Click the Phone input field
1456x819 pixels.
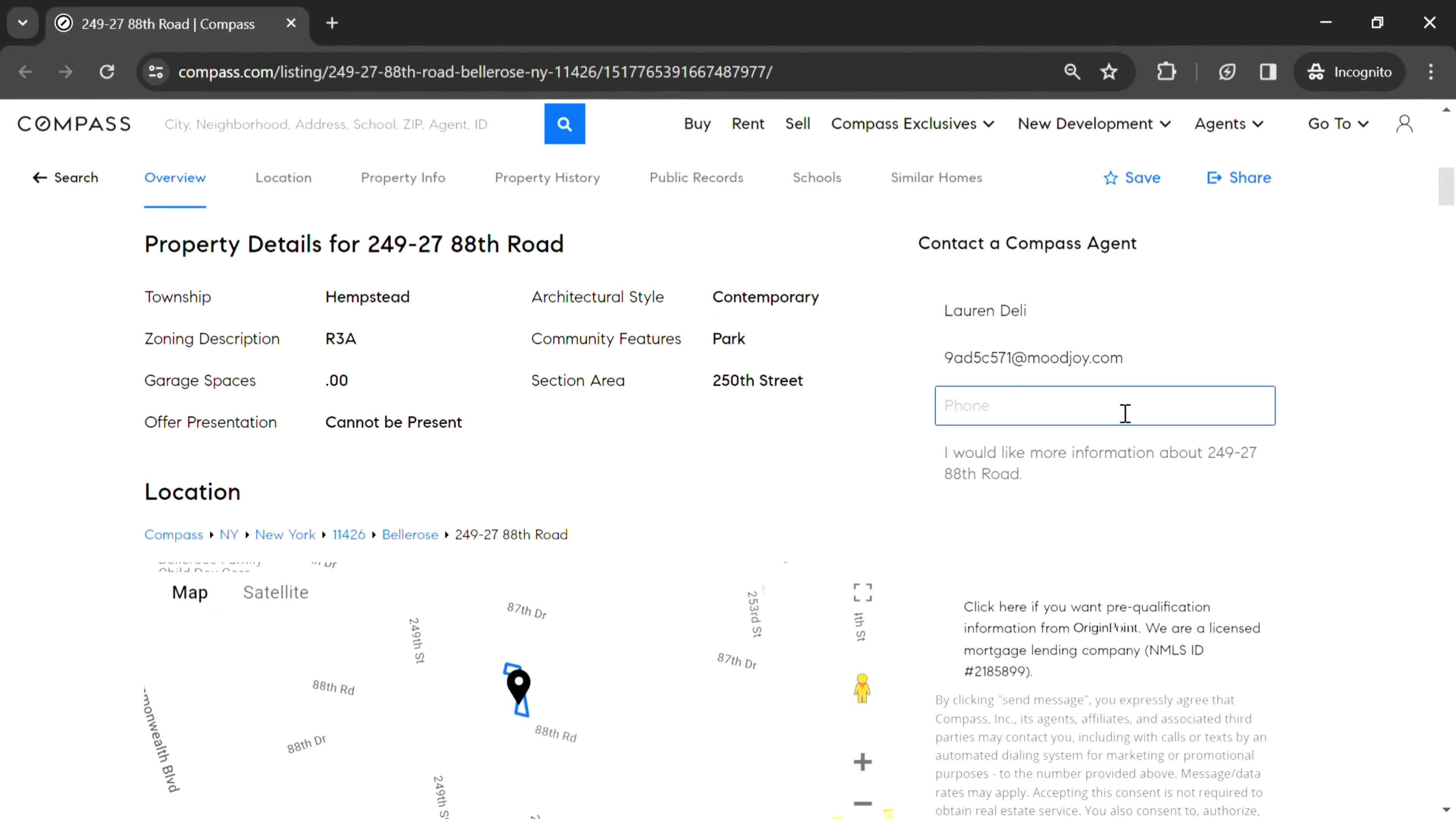click(x=1105, y=405)
